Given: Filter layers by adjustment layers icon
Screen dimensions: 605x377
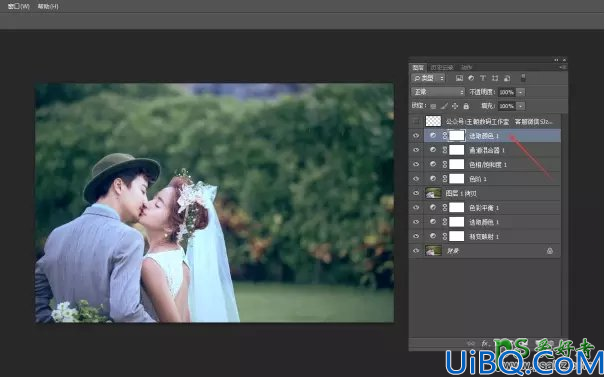Looking at the screenshot, I should pyautogui.click(x=471, y=78).
